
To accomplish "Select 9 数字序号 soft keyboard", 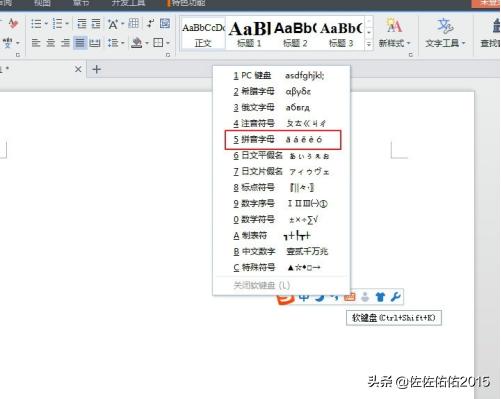I will click(282, 203).
